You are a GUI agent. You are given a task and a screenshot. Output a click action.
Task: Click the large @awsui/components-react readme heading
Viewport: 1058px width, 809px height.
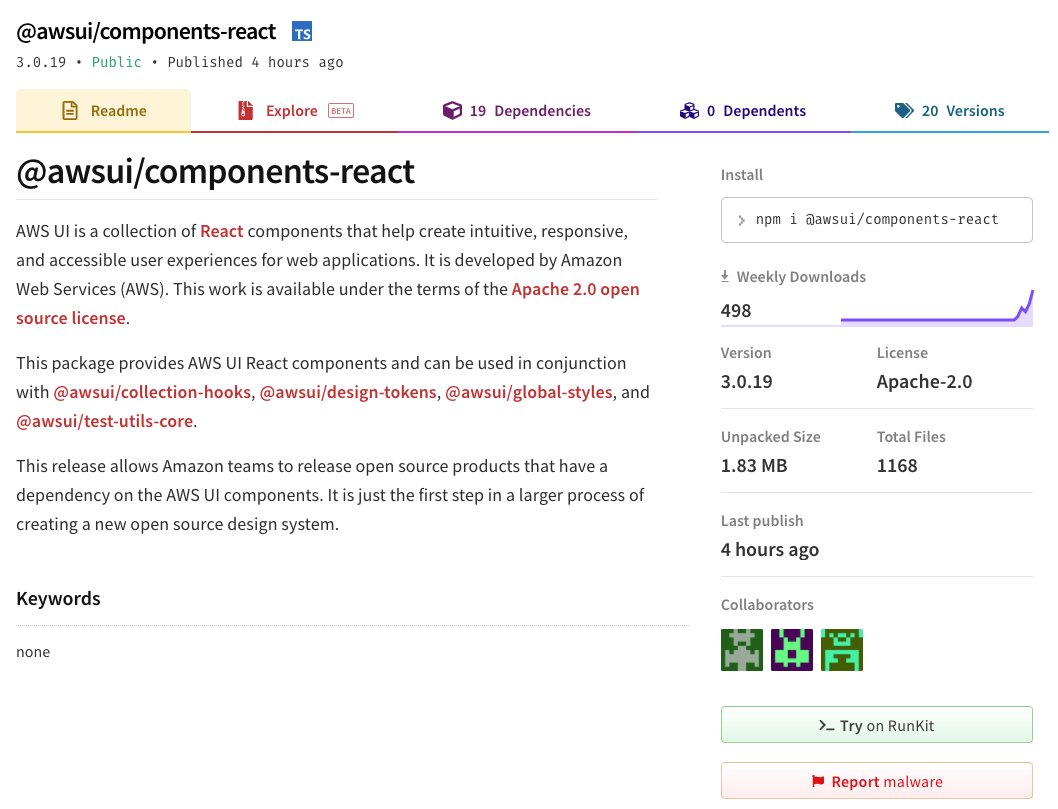(215, 171)
